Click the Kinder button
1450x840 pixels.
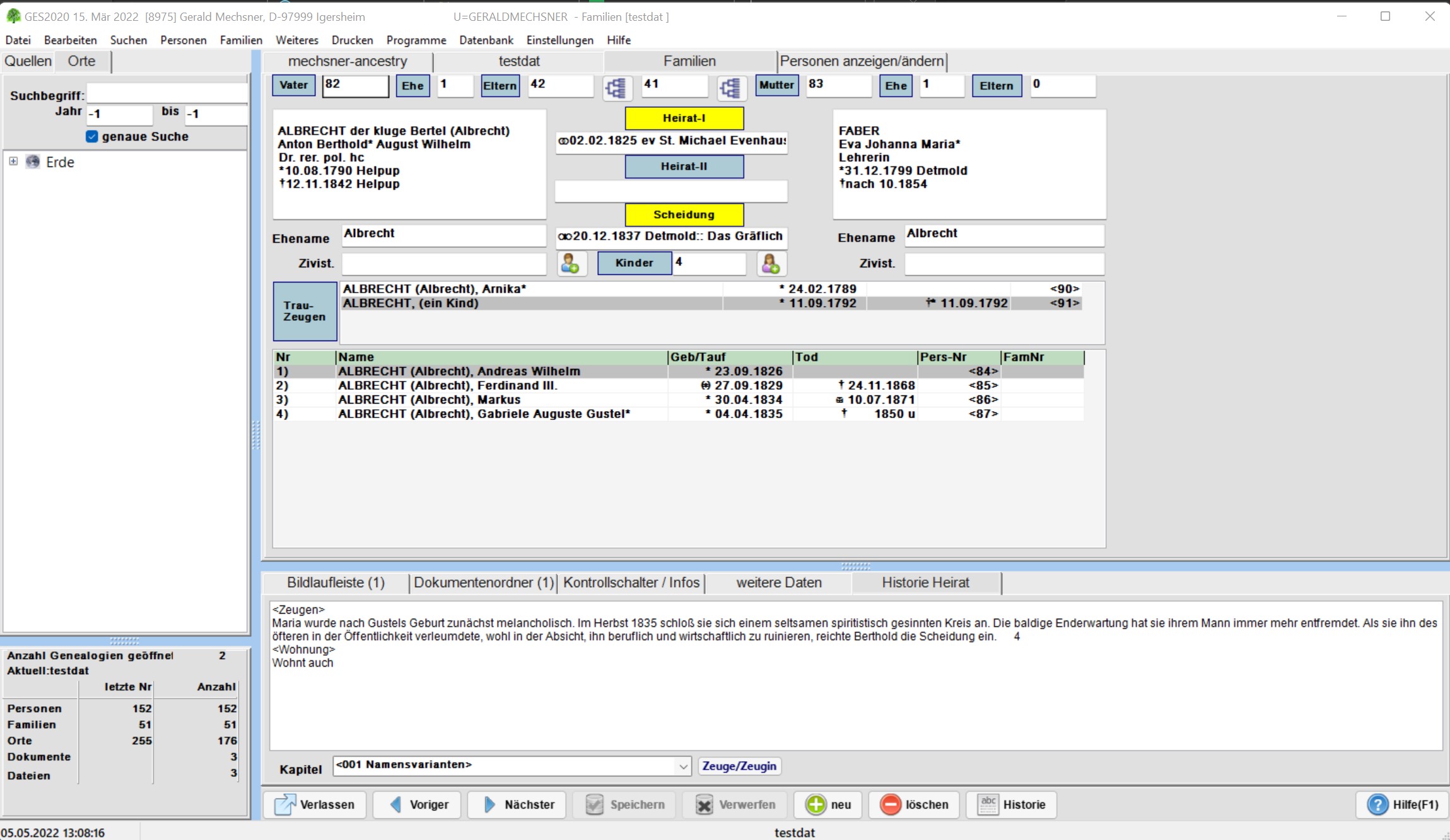[634, 263]
